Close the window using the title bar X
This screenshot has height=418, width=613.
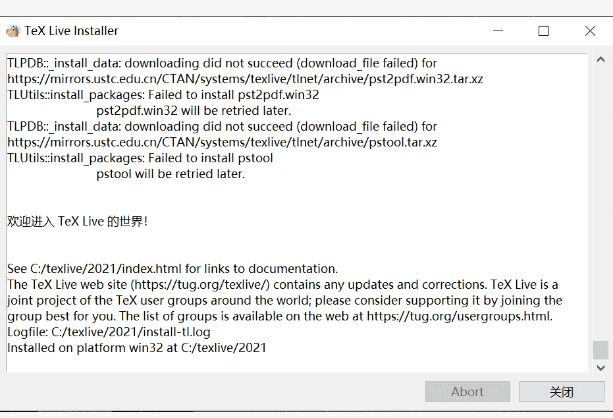pos(589,31)
